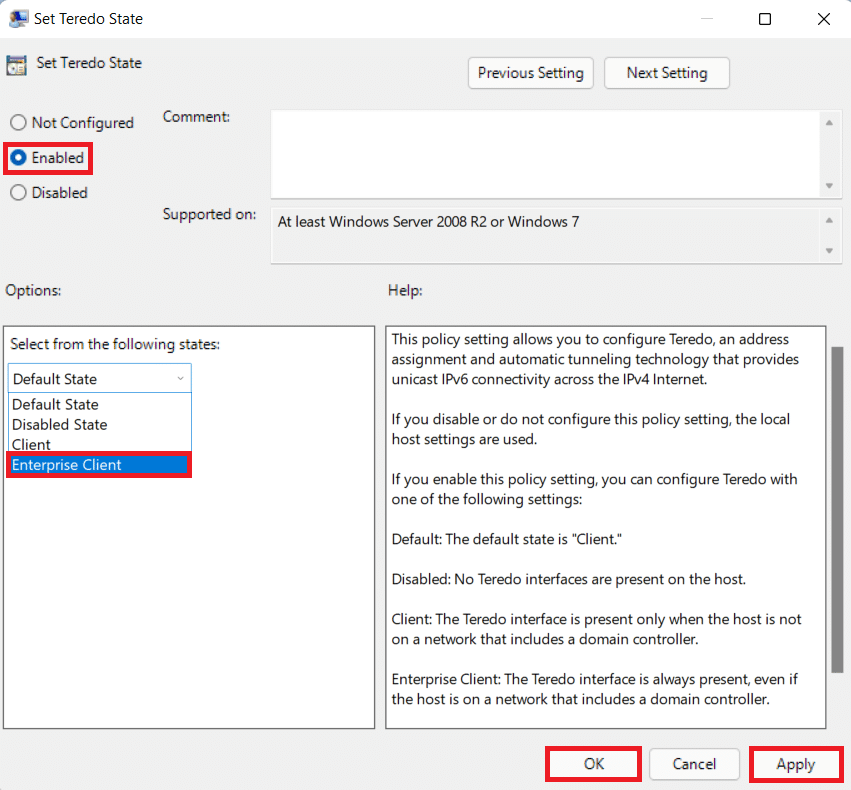The image size is (851, 790).
Task: Choose the Client option in the list
Action: pyautogui.click(x=32, y=445)
